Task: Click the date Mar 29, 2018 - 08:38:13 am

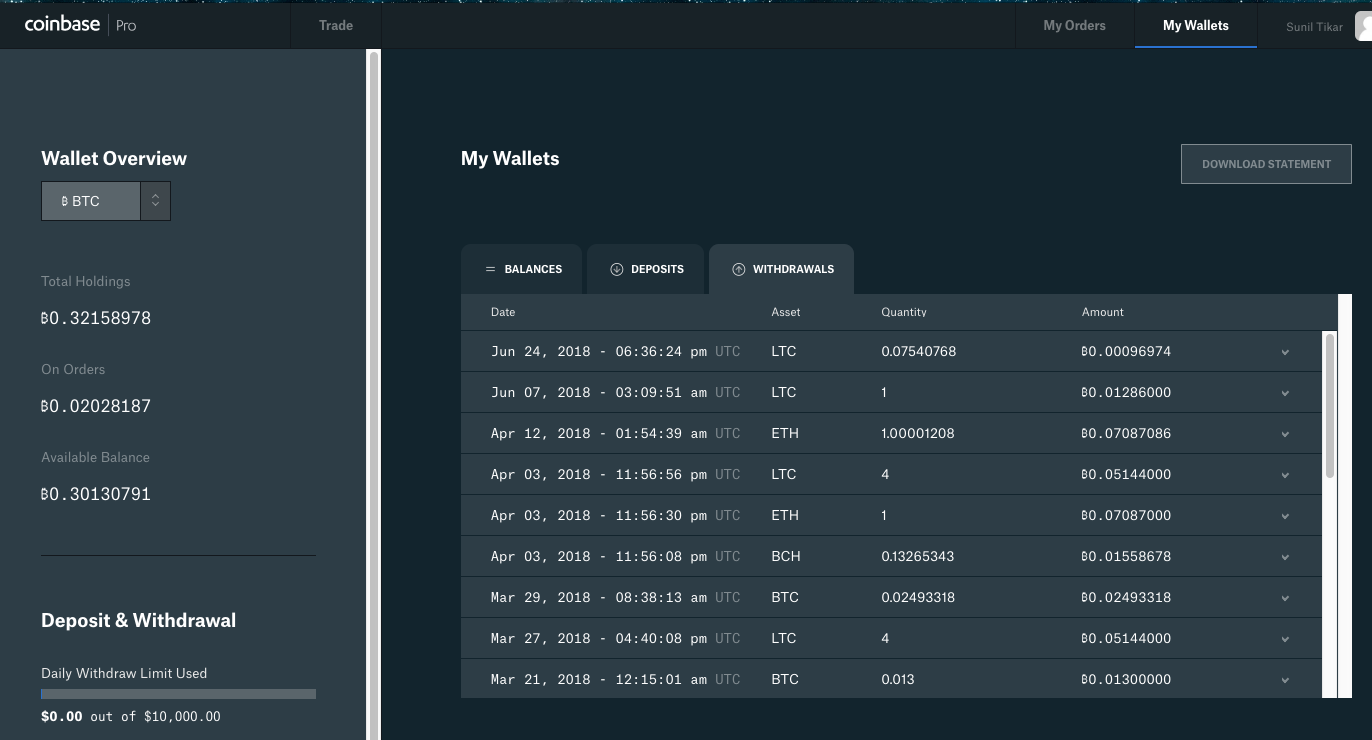Action: point(599,598)
